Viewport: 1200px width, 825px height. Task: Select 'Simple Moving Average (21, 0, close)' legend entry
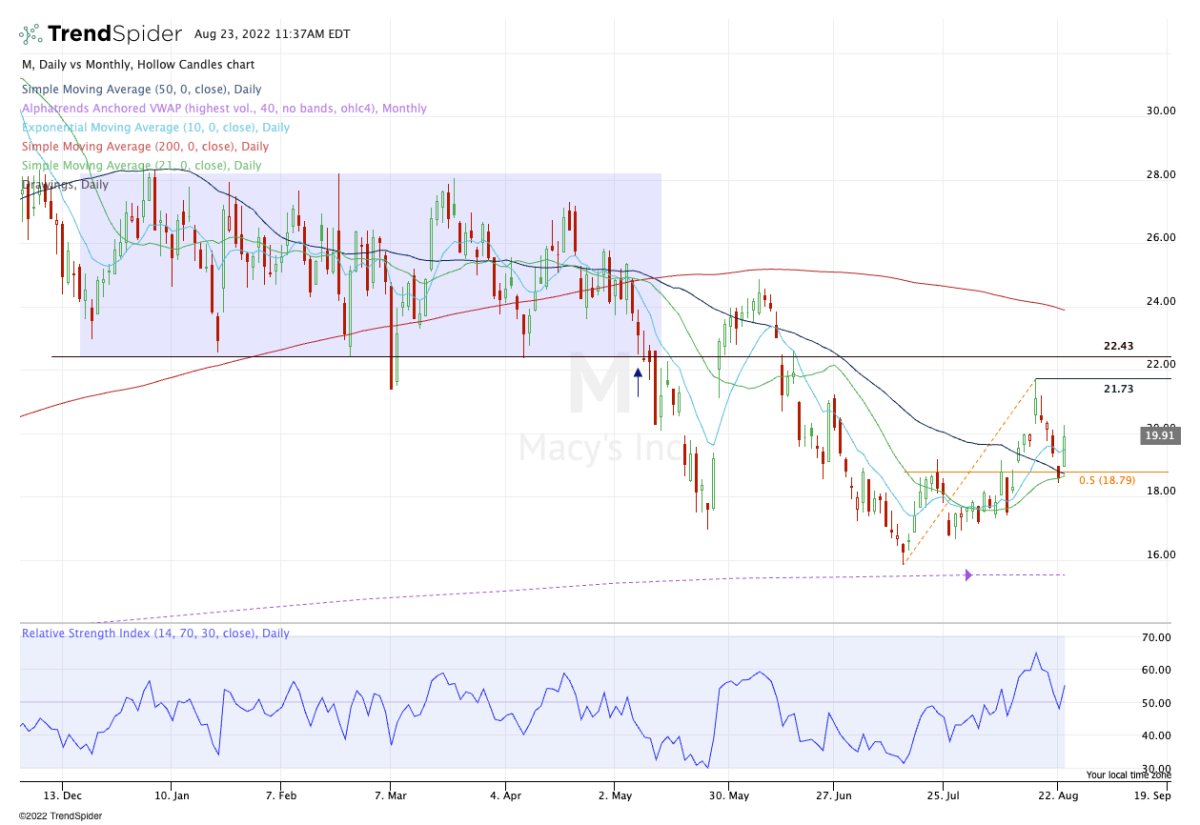pos(140,165)
